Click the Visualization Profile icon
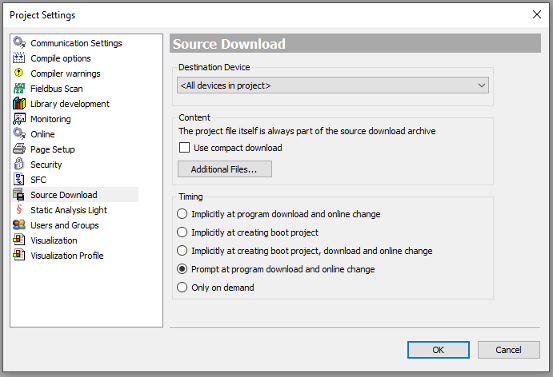The width and height of the screenshot is (553, 377). 19,255
